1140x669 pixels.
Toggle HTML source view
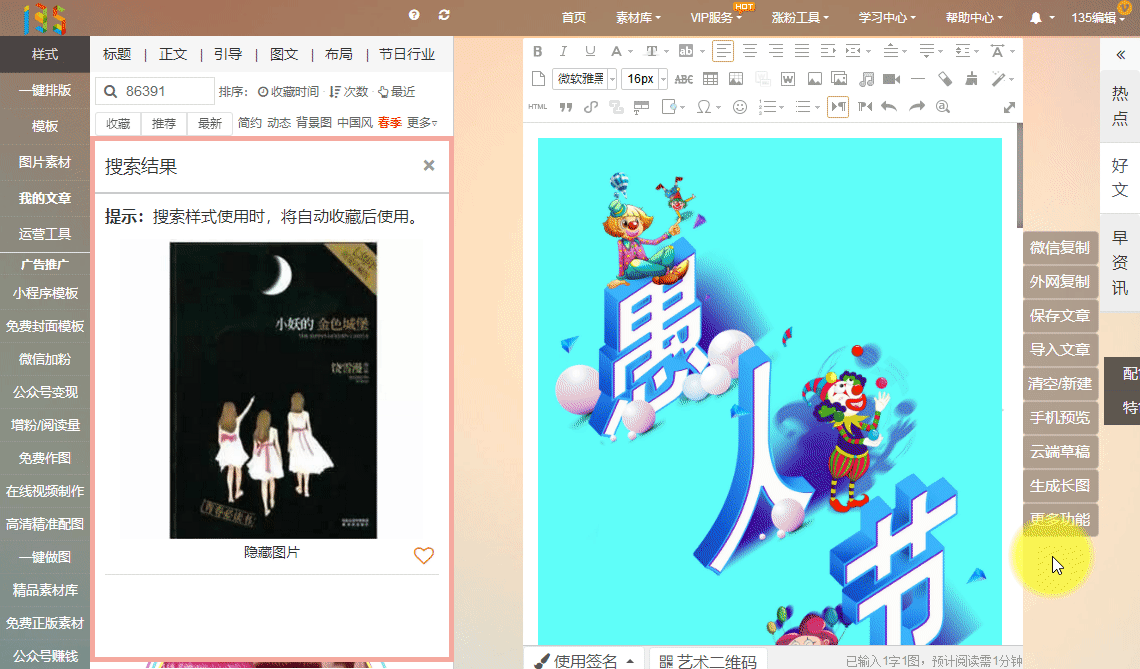537,107
